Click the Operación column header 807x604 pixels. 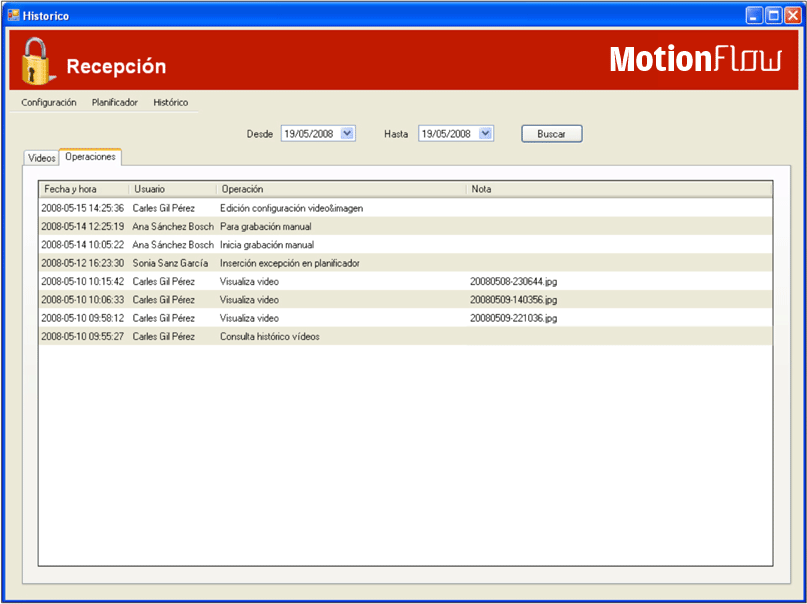[340, 189]
